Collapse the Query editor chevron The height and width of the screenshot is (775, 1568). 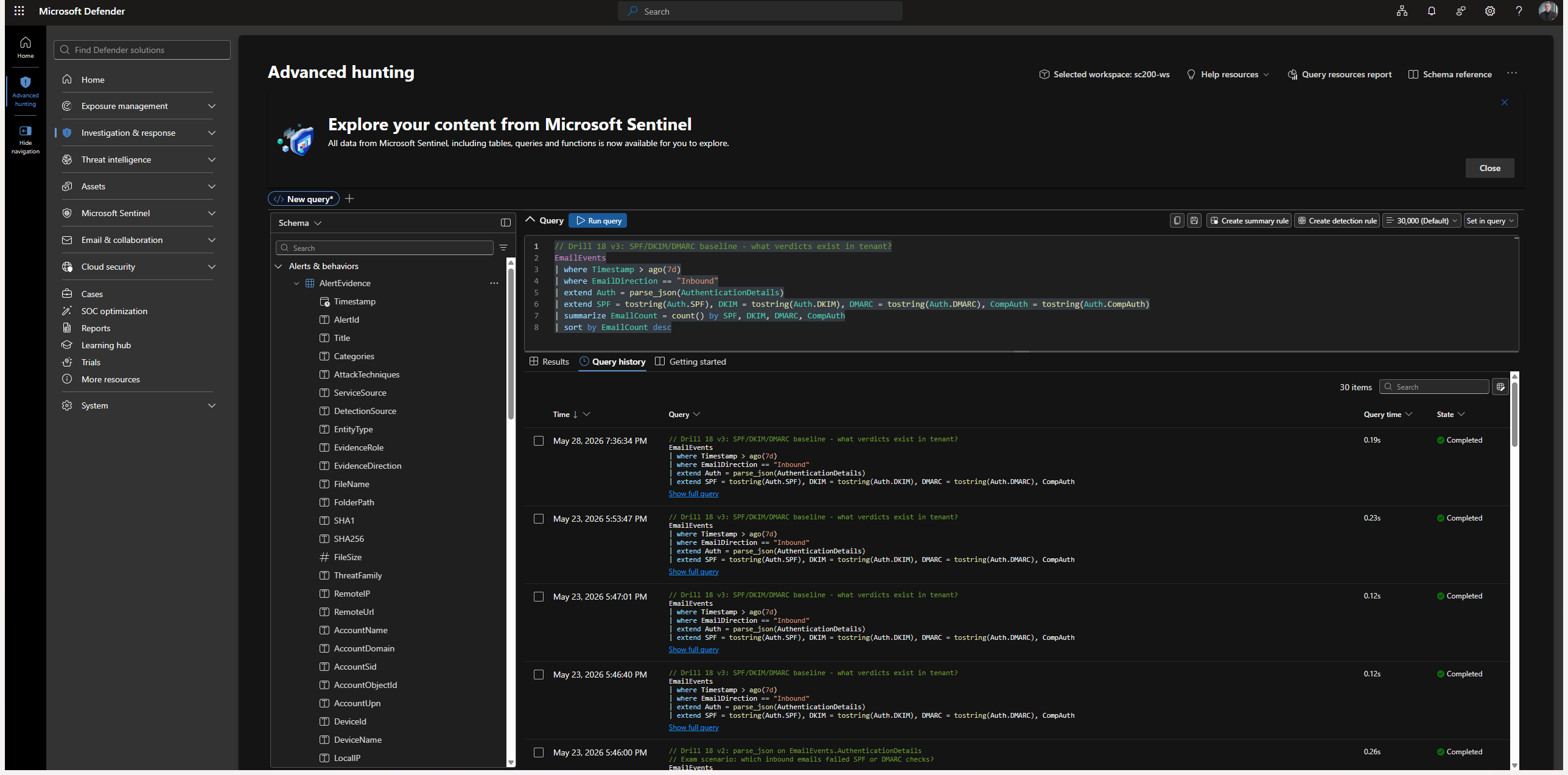tap(530, 220)
